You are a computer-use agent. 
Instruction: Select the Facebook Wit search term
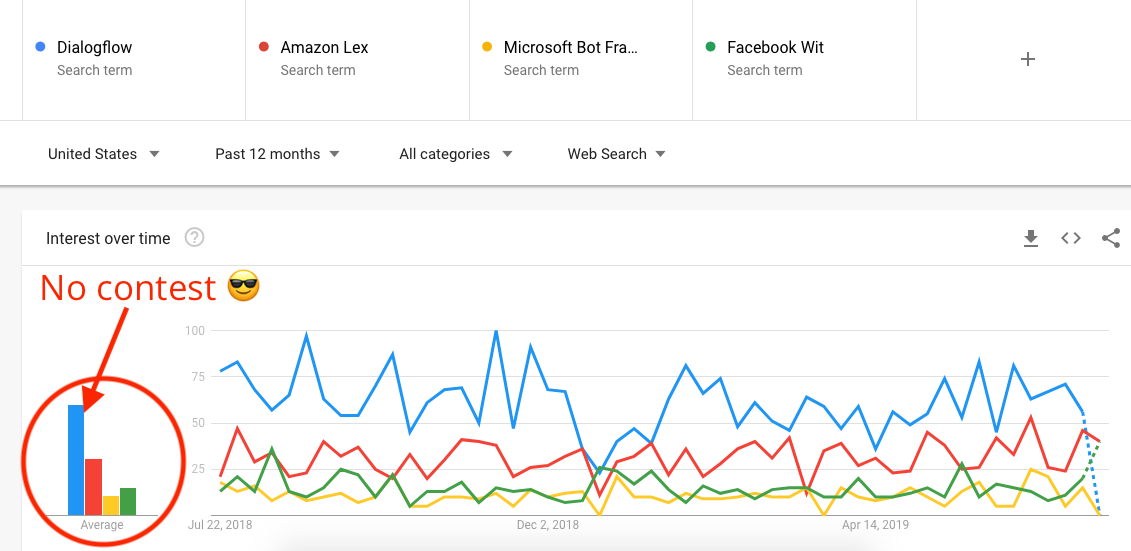(x=804, y=60)
